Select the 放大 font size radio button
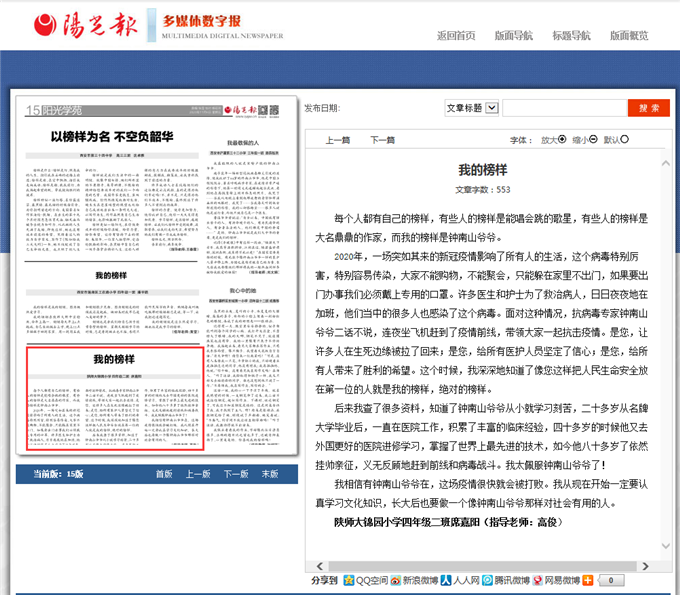Viewport: 680px width, 595px height. 562,139
